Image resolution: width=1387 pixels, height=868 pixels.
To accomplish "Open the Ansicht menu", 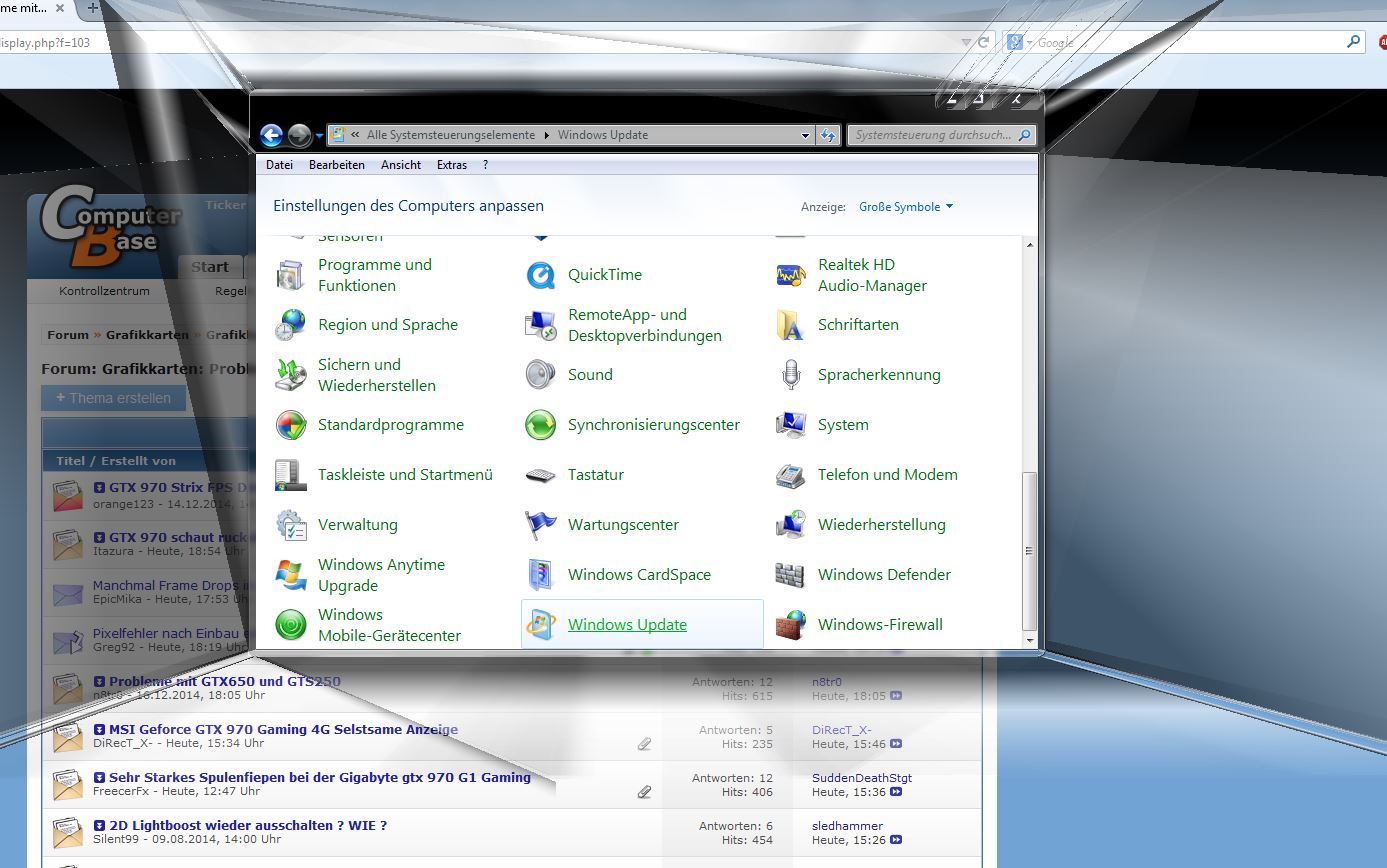I will (x=401, y=165).
